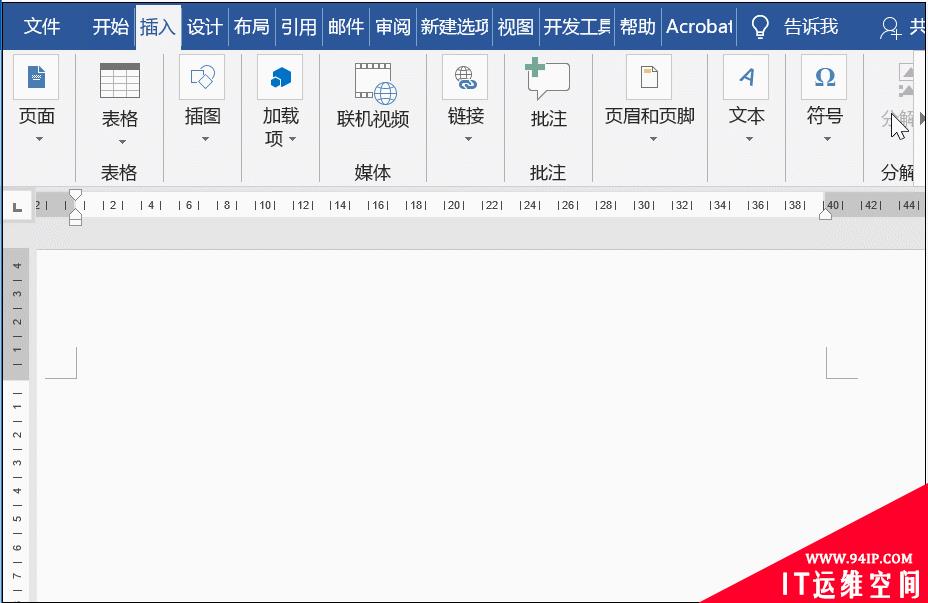Insert Online Video (联机视频) icon
The width and height of the screenshot is (928, 603).
375,83
